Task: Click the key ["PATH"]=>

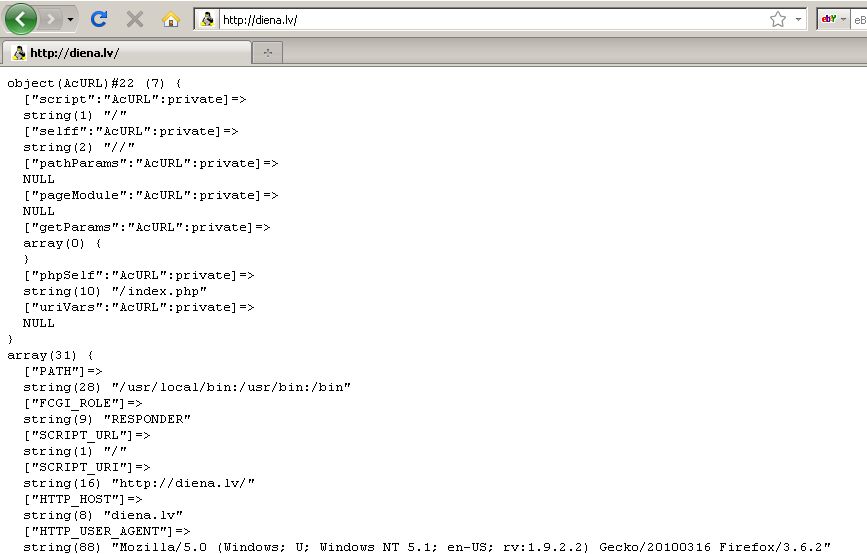Action: [62, 372]
